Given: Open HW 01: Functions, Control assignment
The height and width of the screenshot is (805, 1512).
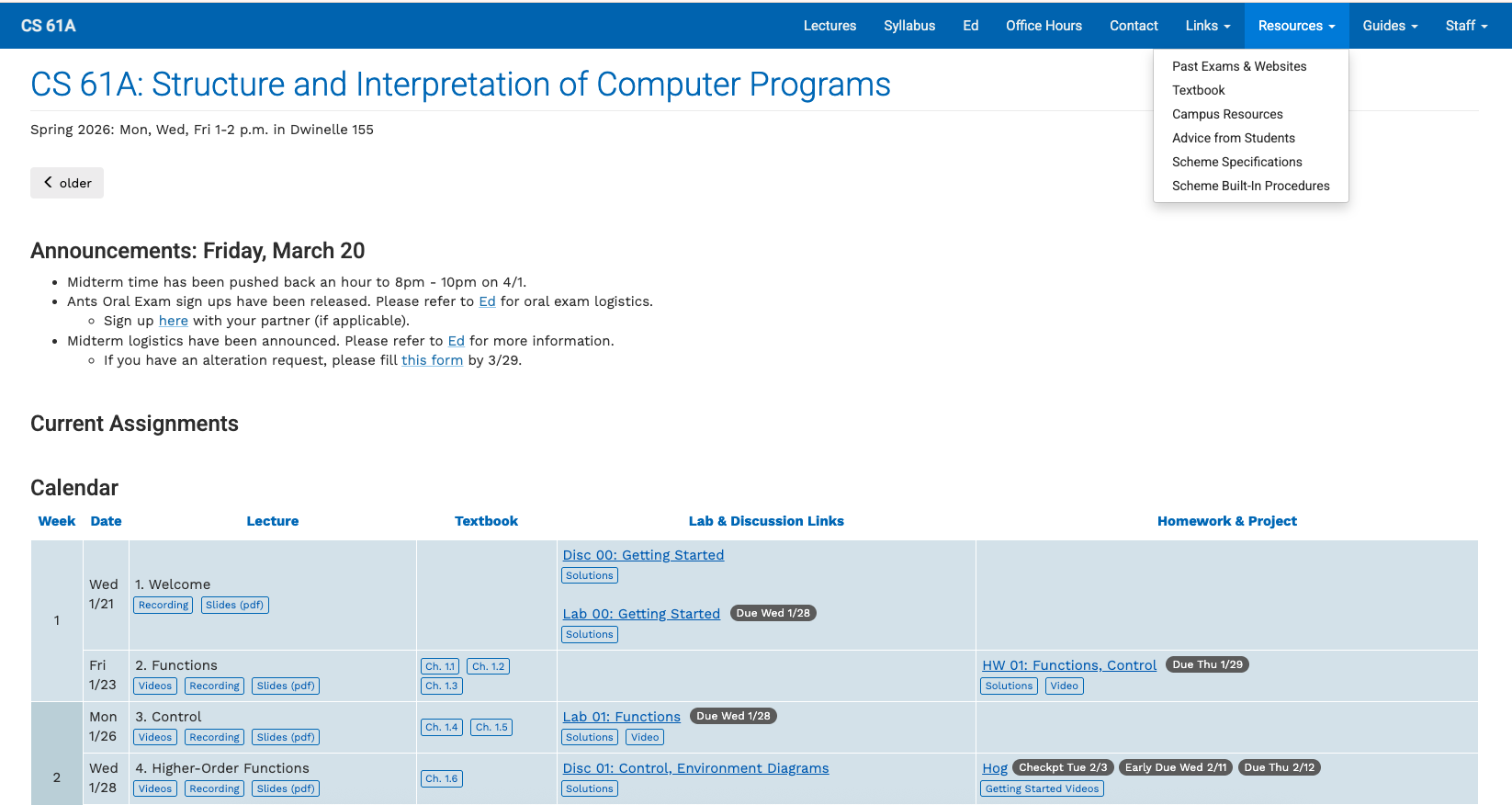Looking at the screenshot, I should [1069, 665].
